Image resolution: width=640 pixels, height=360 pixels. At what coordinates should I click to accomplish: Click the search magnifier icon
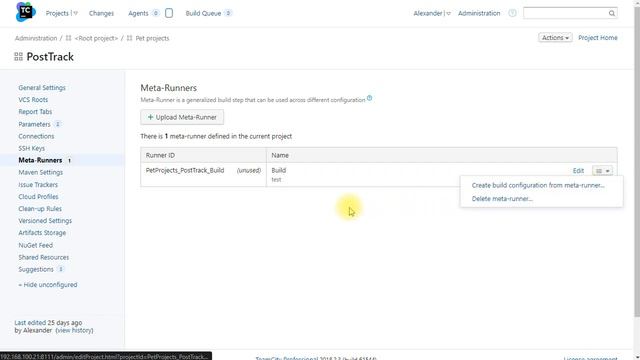[611, 13]
